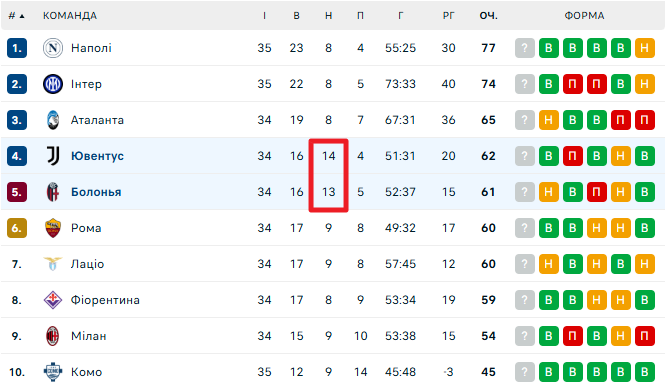Sort by the РГ goal difference header

pos(448,16)
